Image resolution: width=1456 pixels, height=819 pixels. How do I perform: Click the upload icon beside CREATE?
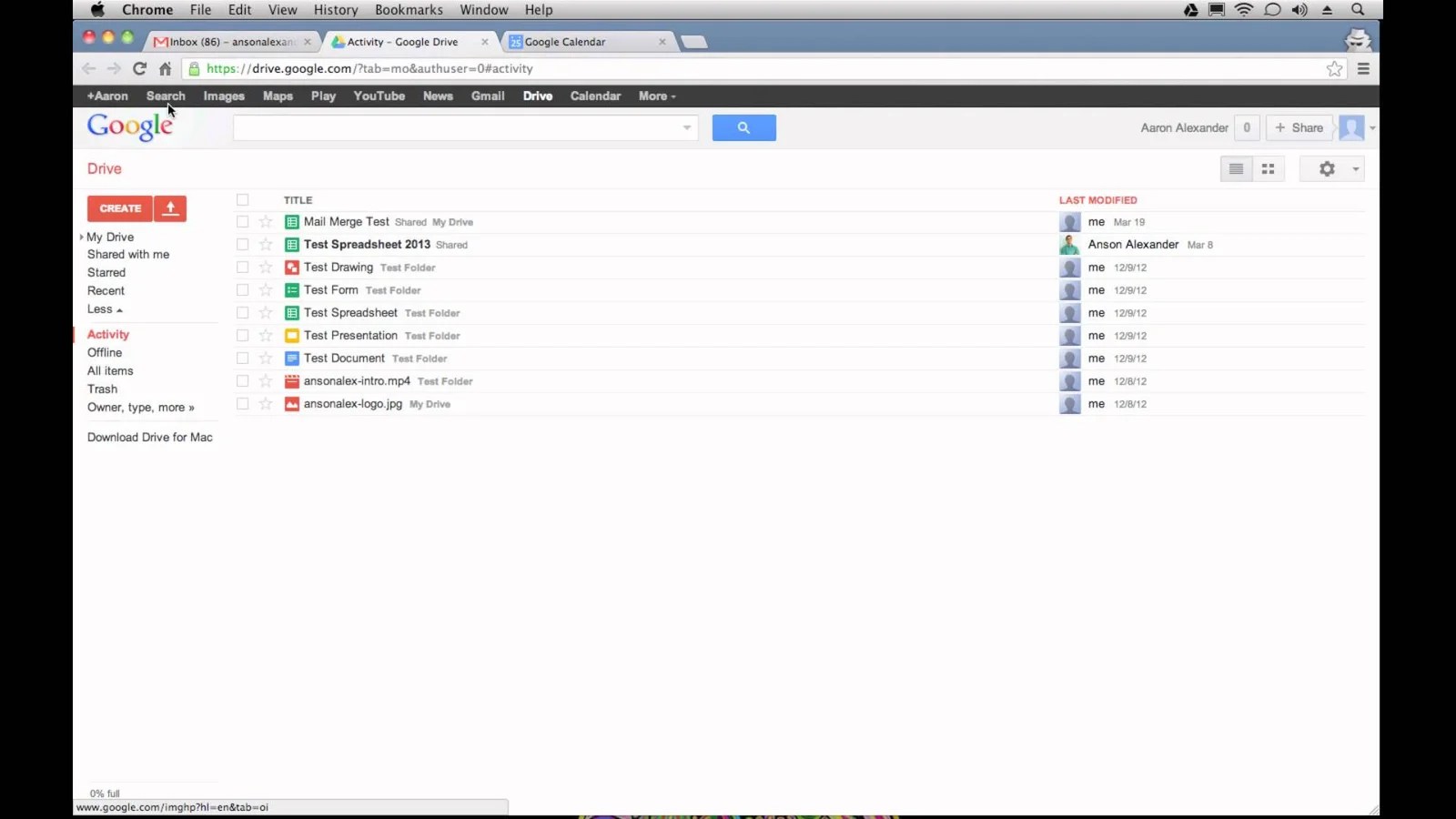point(170,208)
